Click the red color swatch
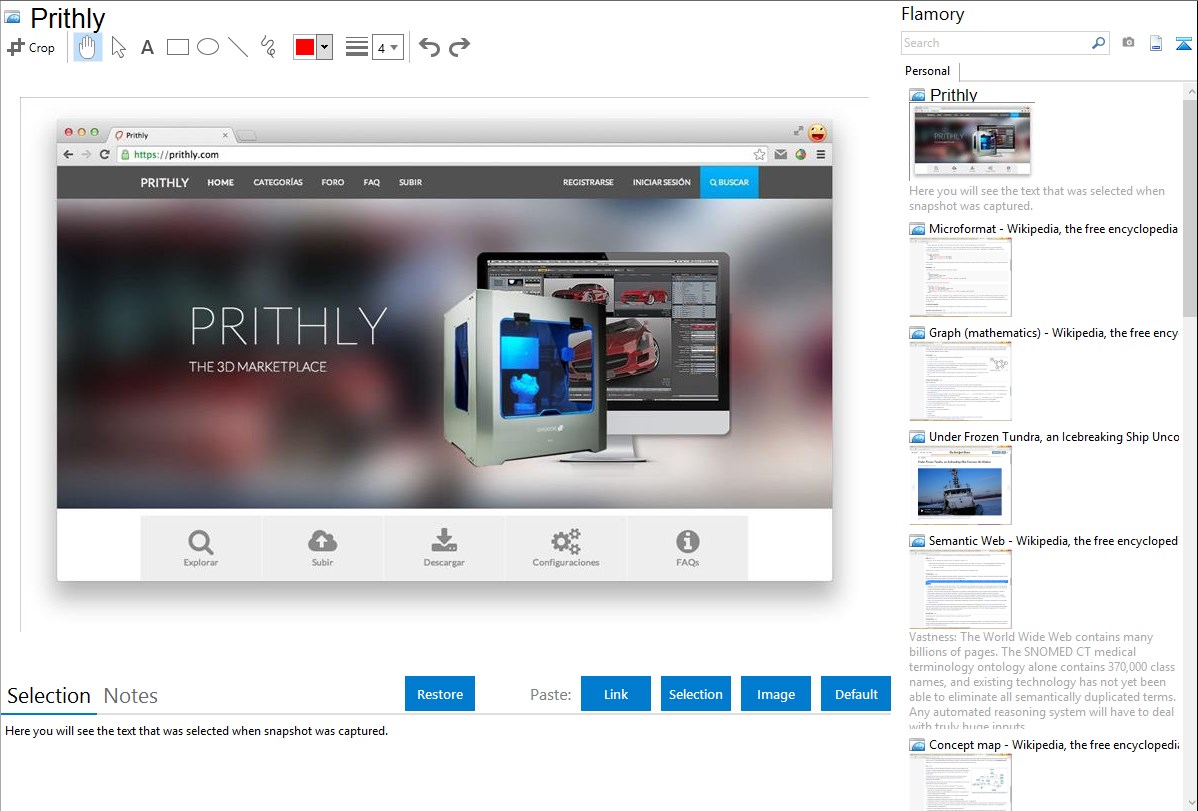This screenshot has width=1198, height=811. (305, 47)
